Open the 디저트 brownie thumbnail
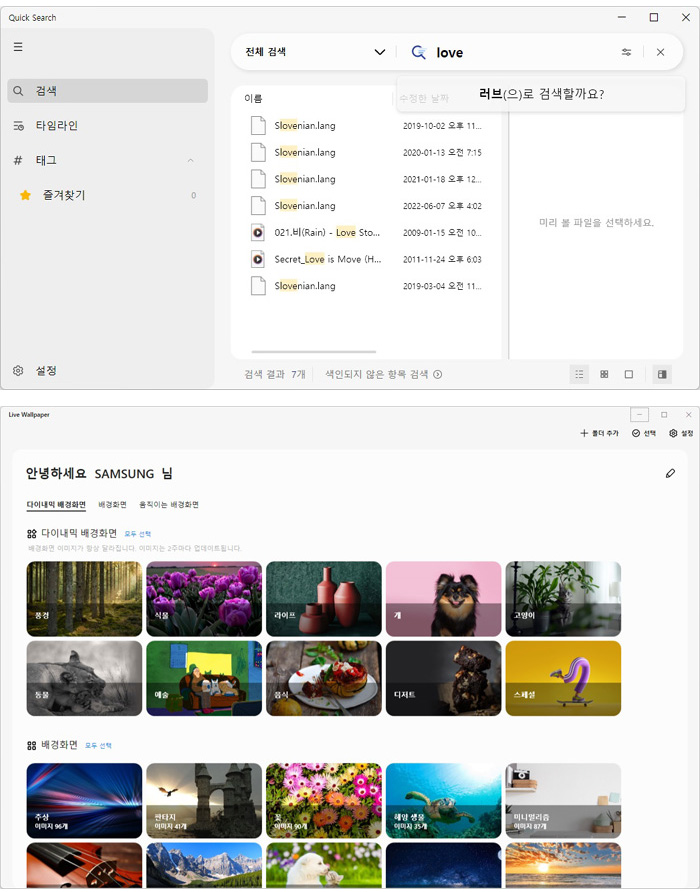This screenshot has height=892, width=700. click(x=443, y=678)
